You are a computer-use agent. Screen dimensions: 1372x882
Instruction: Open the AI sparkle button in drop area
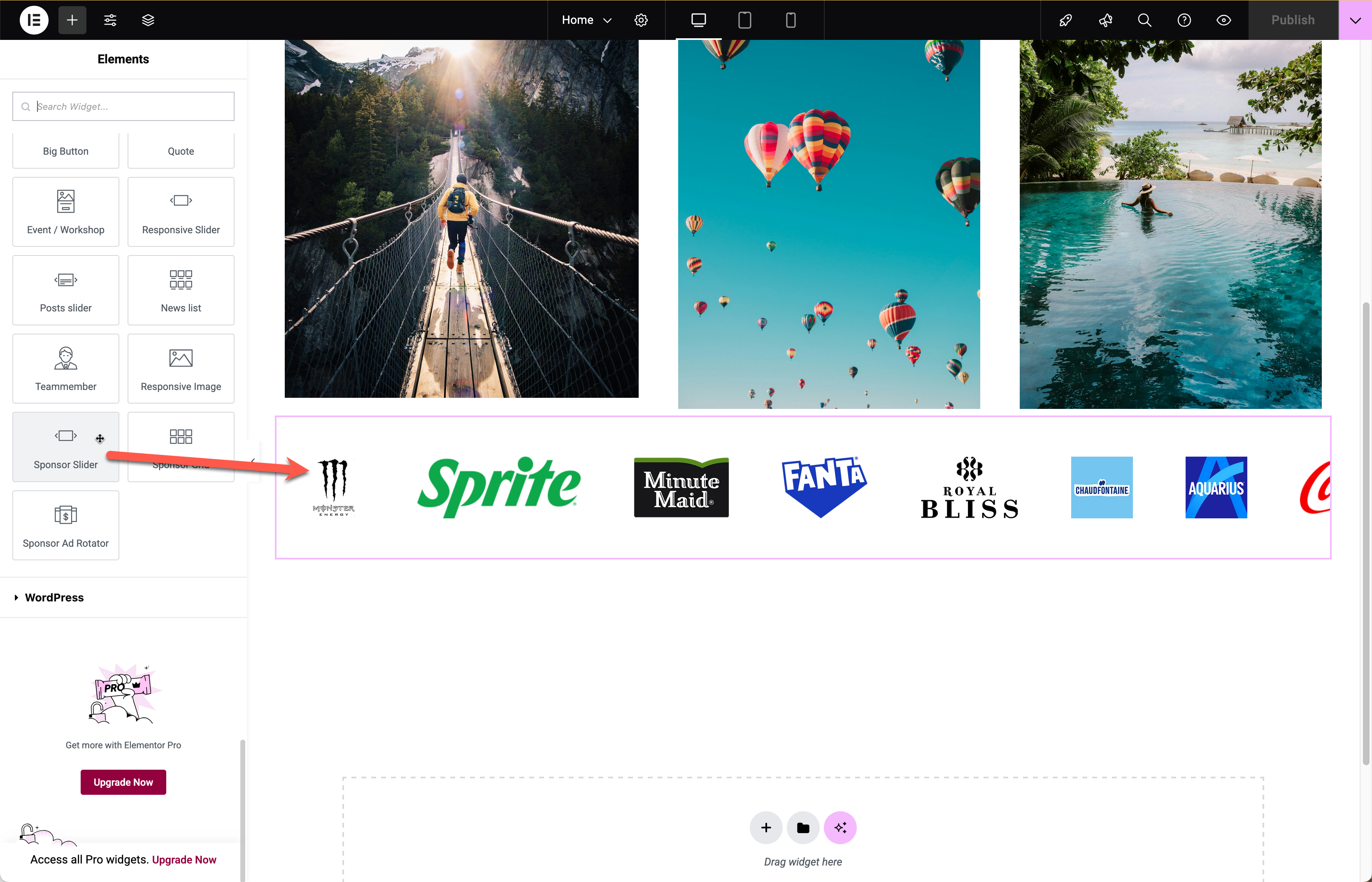click(x=840, y=827)
